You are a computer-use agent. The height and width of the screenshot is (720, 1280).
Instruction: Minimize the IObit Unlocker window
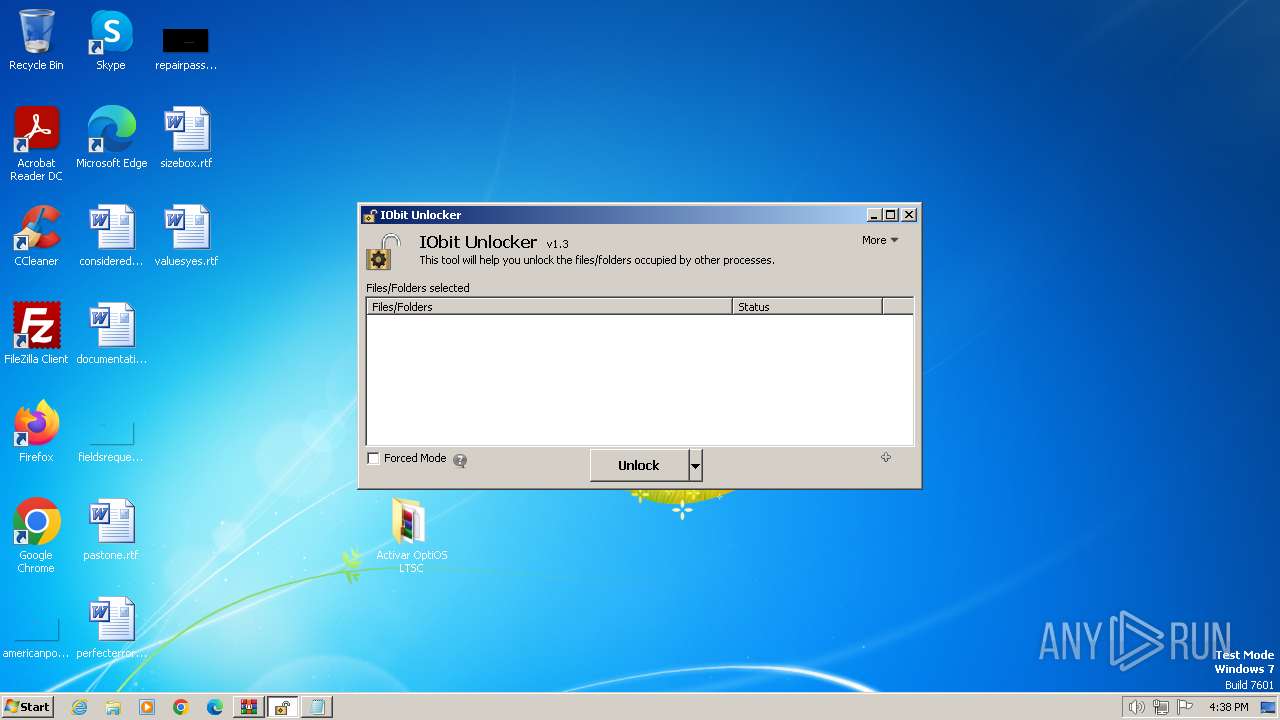(x=874, y=215)
